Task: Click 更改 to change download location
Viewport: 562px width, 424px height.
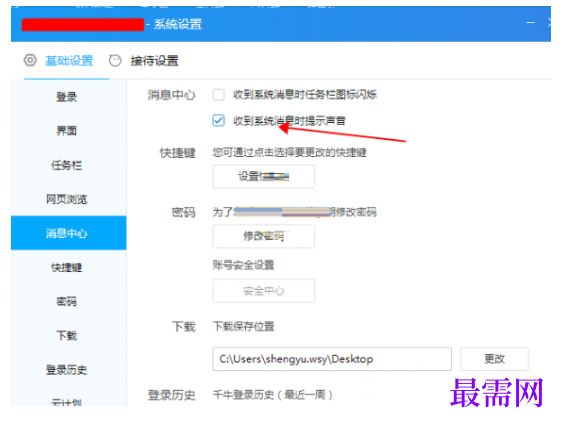Action: (x=494, y=359)
